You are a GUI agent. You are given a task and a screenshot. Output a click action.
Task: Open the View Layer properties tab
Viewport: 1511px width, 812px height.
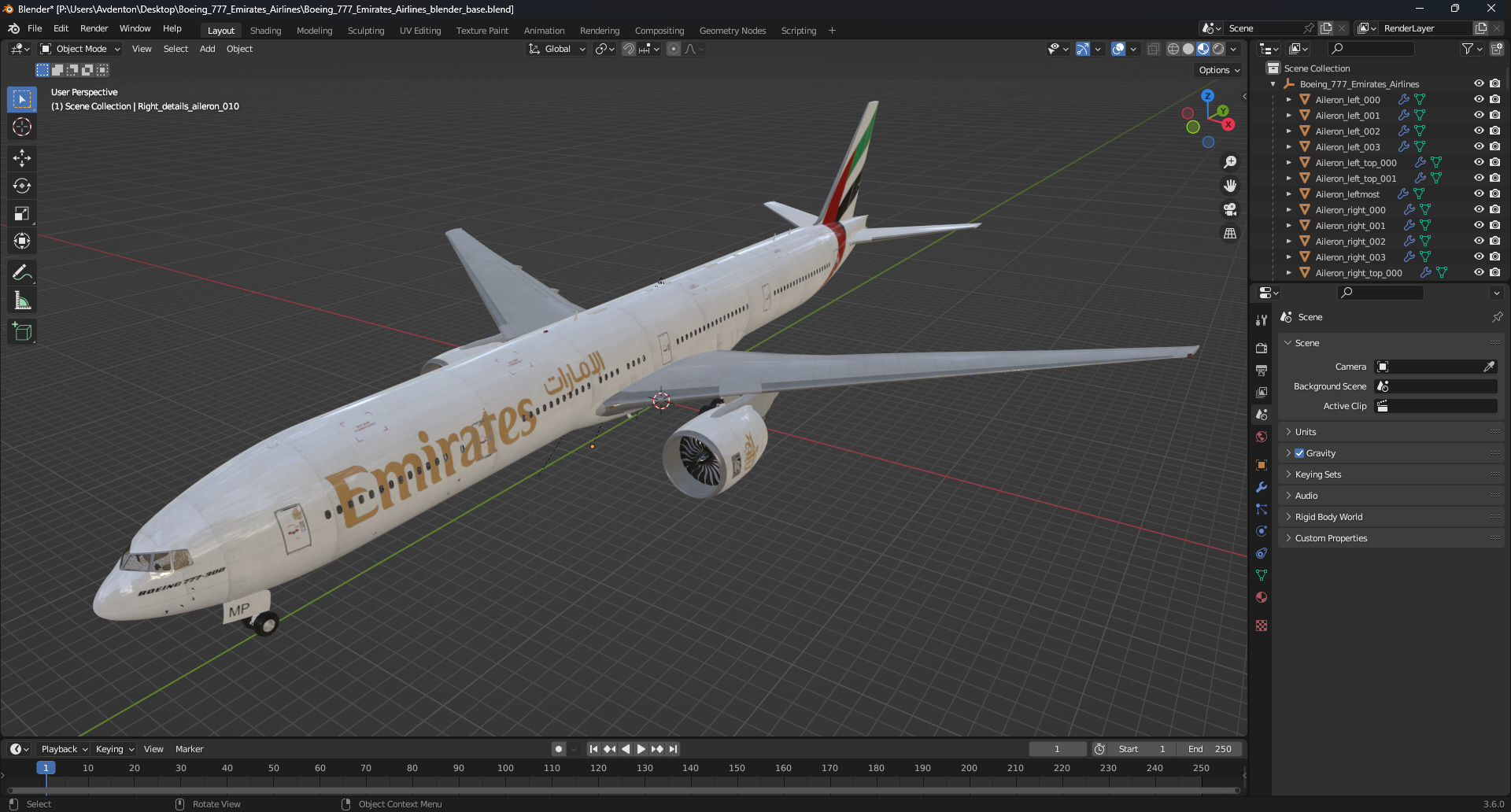(x=1262, y=392)
